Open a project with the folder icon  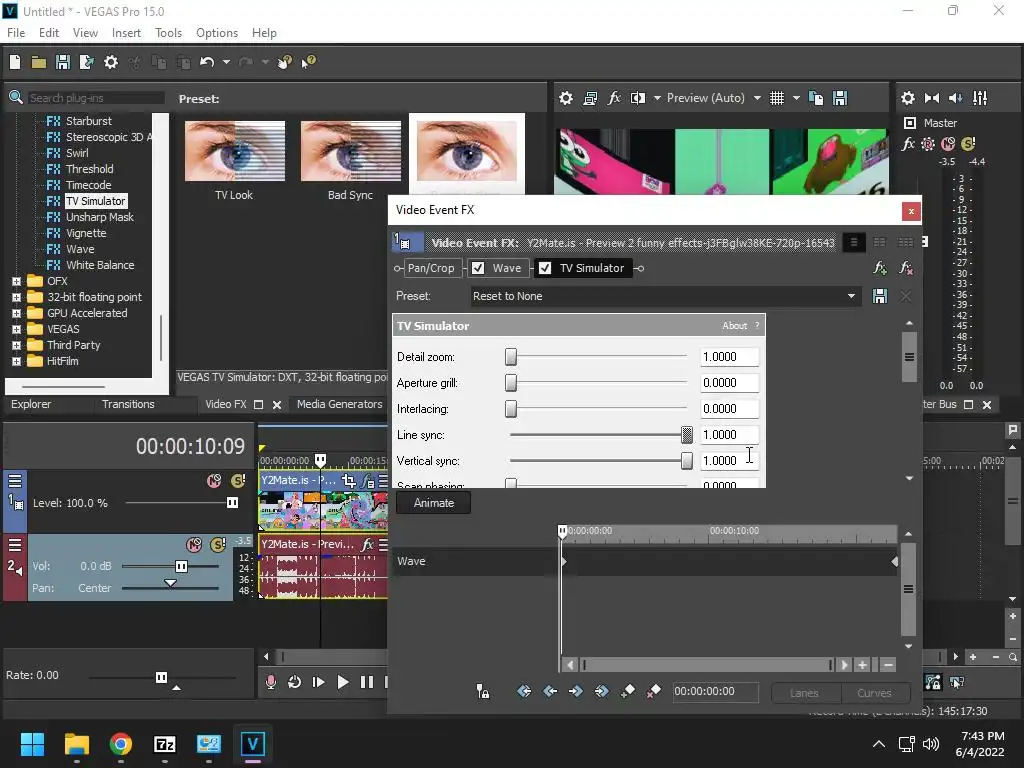click(x=39, y=62)
